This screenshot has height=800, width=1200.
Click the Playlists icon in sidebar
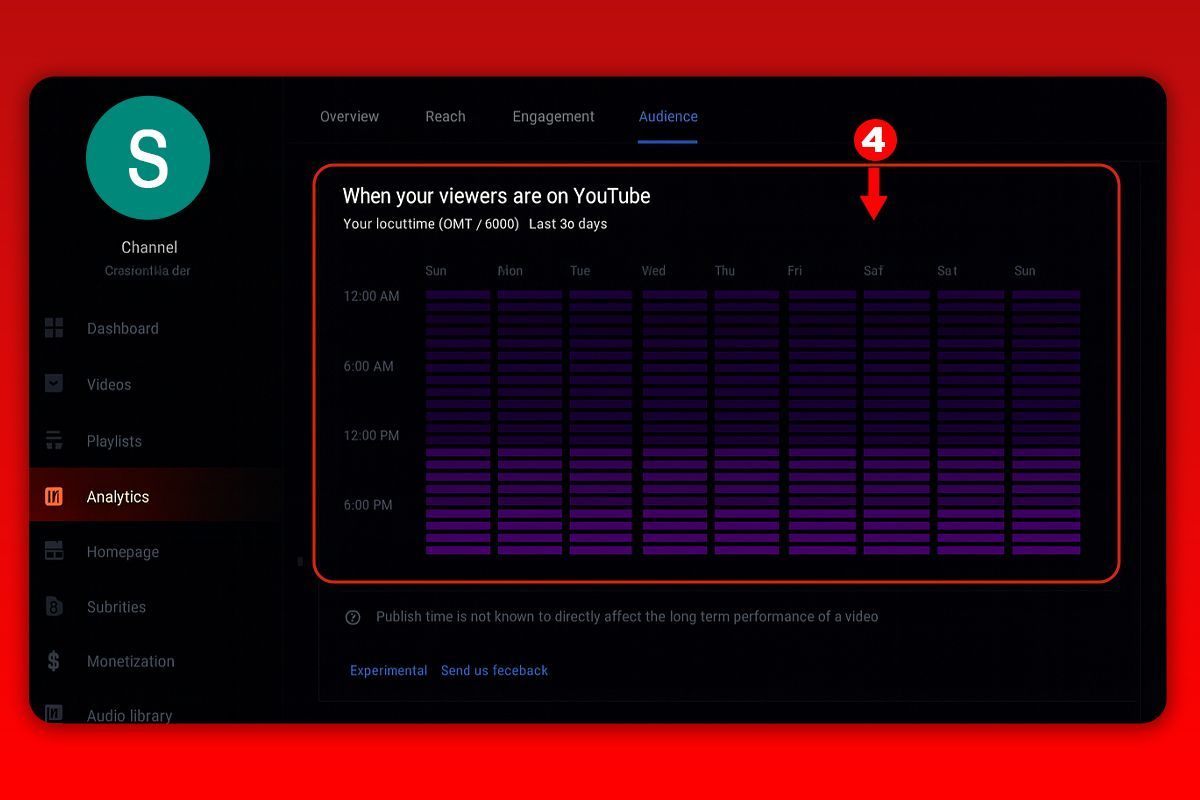click(x=54, y=441)
